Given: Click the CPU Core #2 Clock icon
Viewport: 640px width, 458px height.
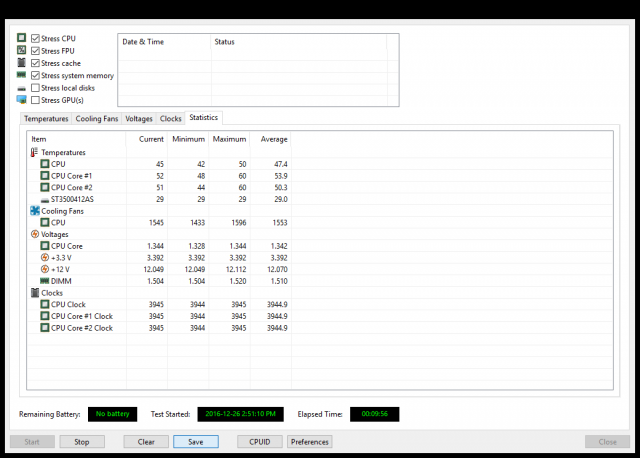Looking at the screenshot, I should pyautogui.click(x=45, y=328).
